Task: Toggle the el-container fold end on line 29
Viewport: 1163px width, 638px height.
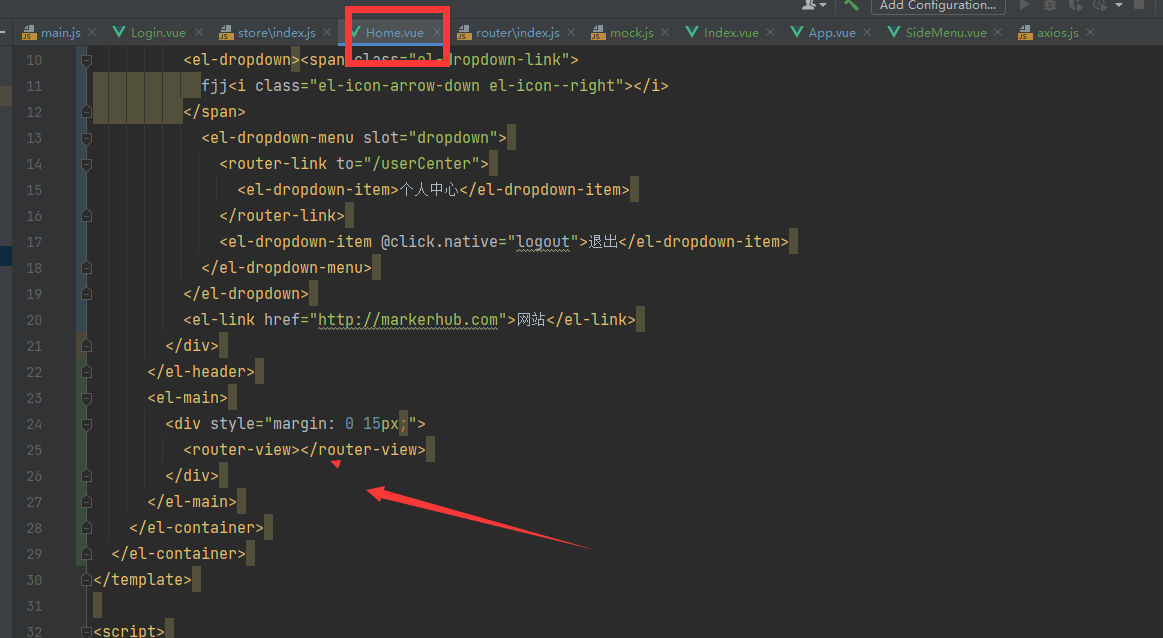Action: point(86,553)
